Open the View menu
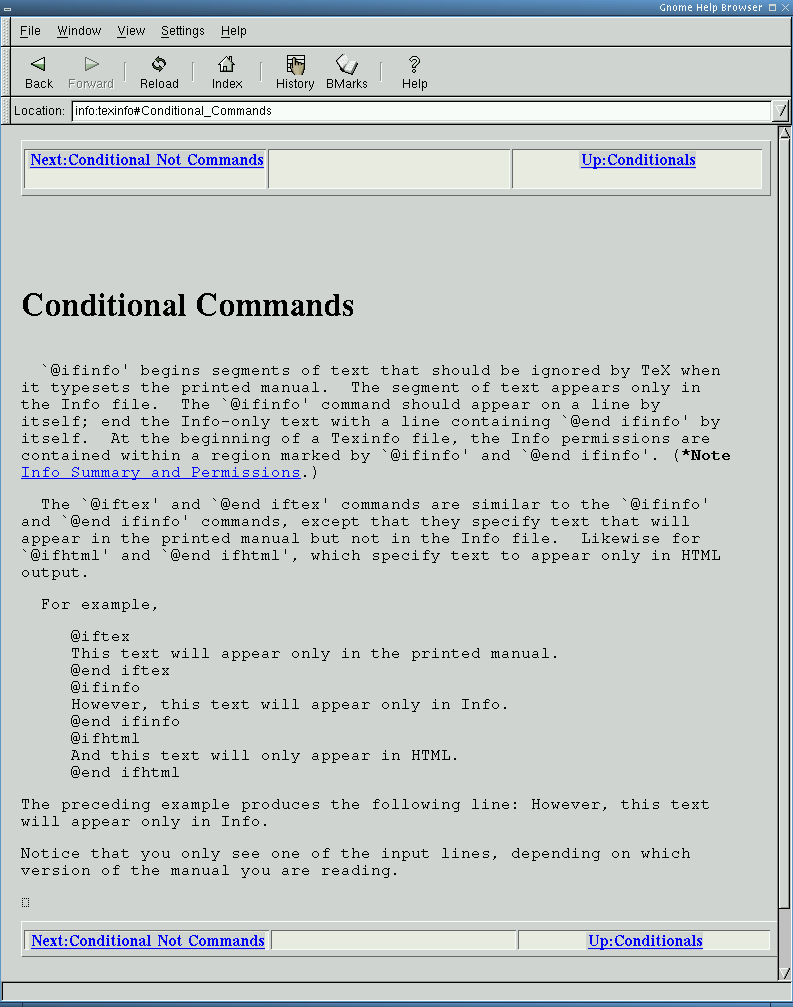The image size is (793, 1007). click(x=131, y=31)
